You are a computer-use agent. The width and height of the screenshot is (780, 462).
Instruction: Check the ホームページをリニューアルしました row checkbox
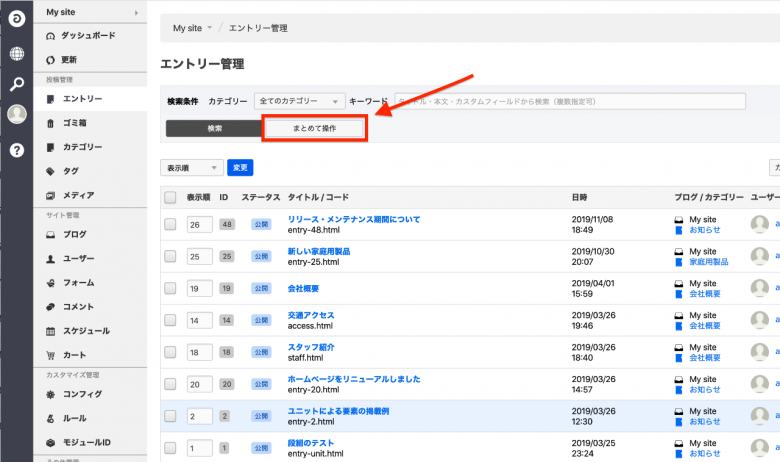170,384
